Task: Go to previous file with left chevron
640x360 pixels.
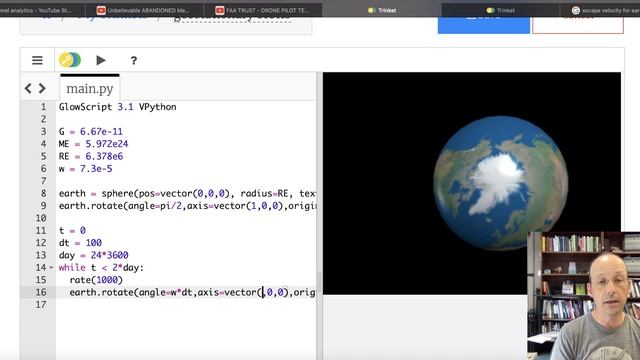Action: click(28, 88)
